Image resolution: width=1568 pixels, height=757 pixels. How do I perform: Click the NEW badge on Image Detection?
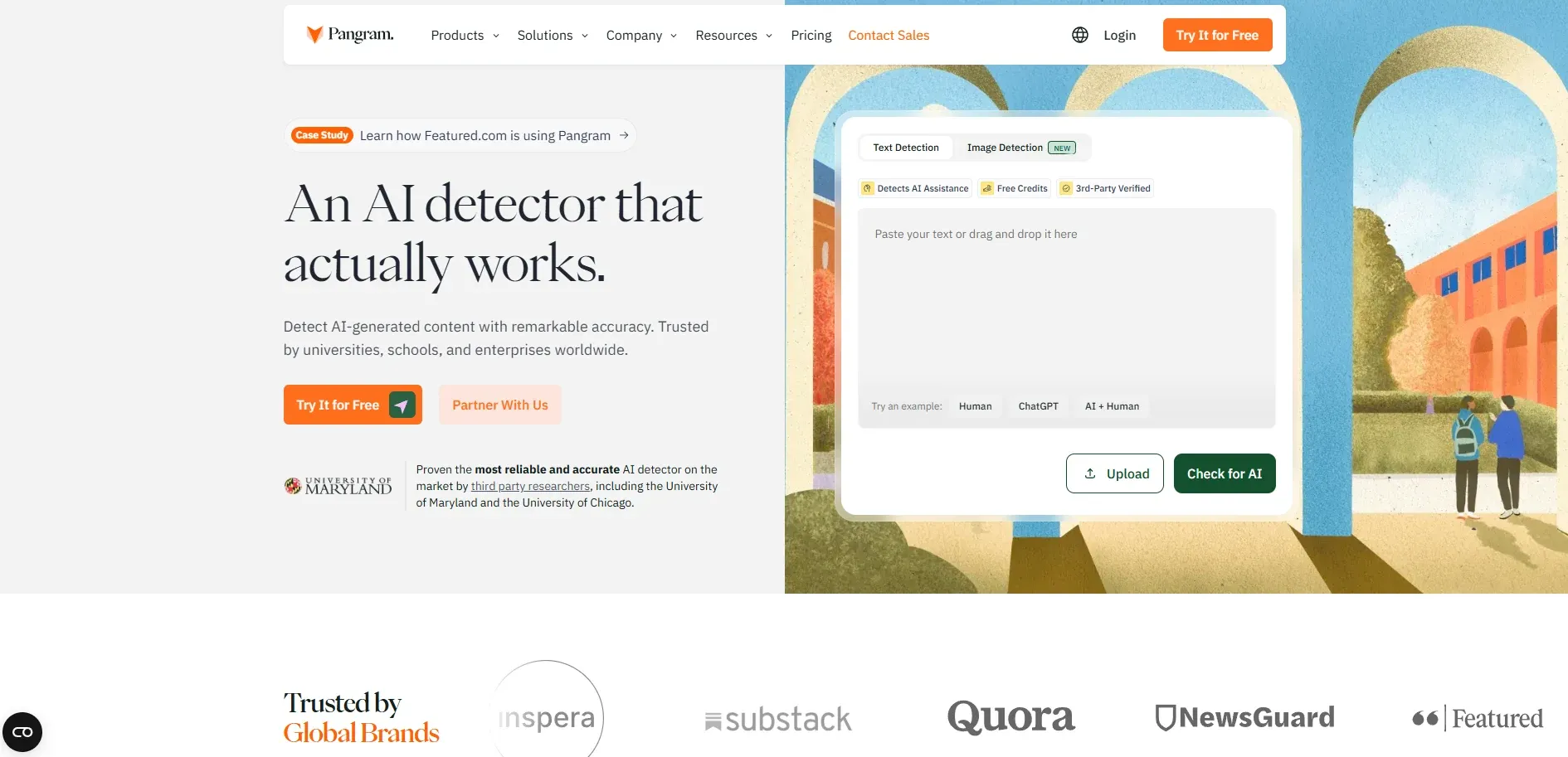point(1062,148)
